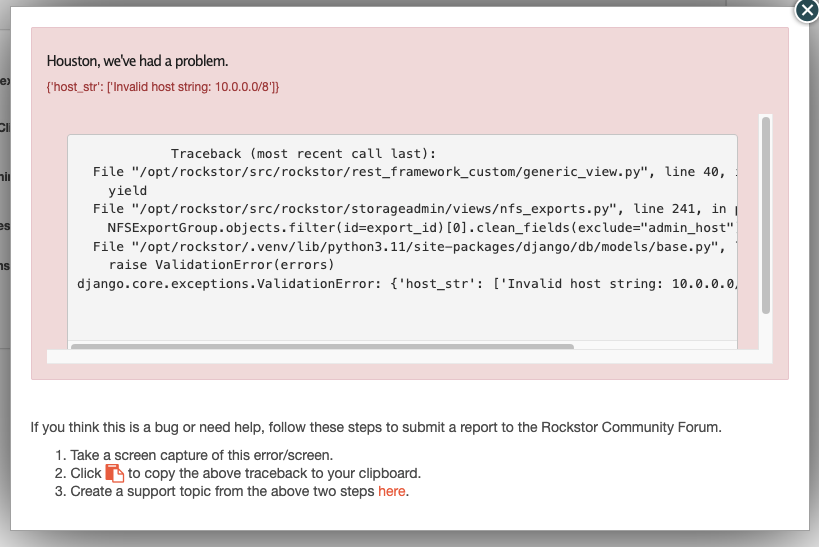
Task: Close the error dialog with the X button
Action: tap(807, 9)
